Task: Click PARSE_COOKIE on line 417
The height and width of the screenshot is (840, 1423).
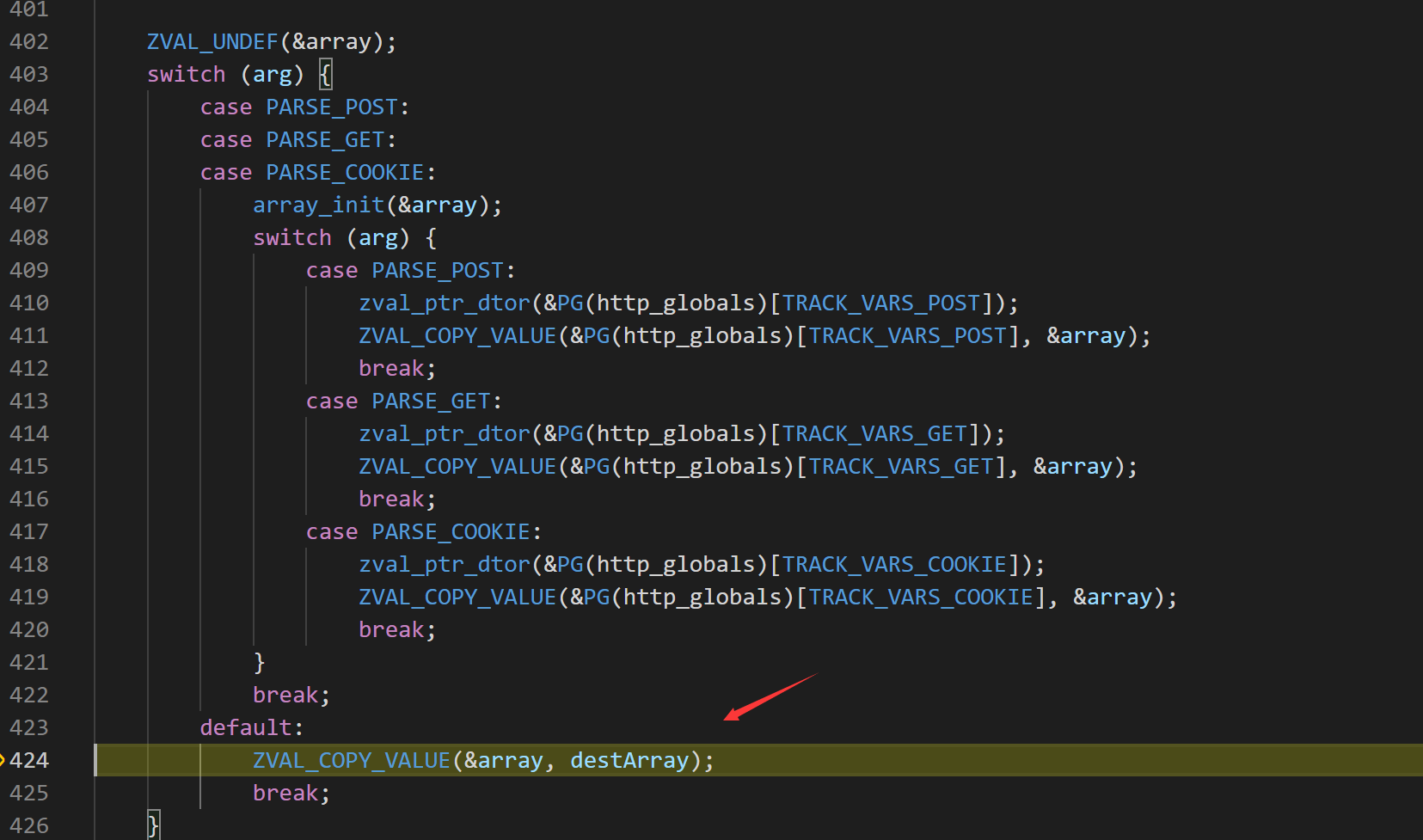Action: (451, 531)
